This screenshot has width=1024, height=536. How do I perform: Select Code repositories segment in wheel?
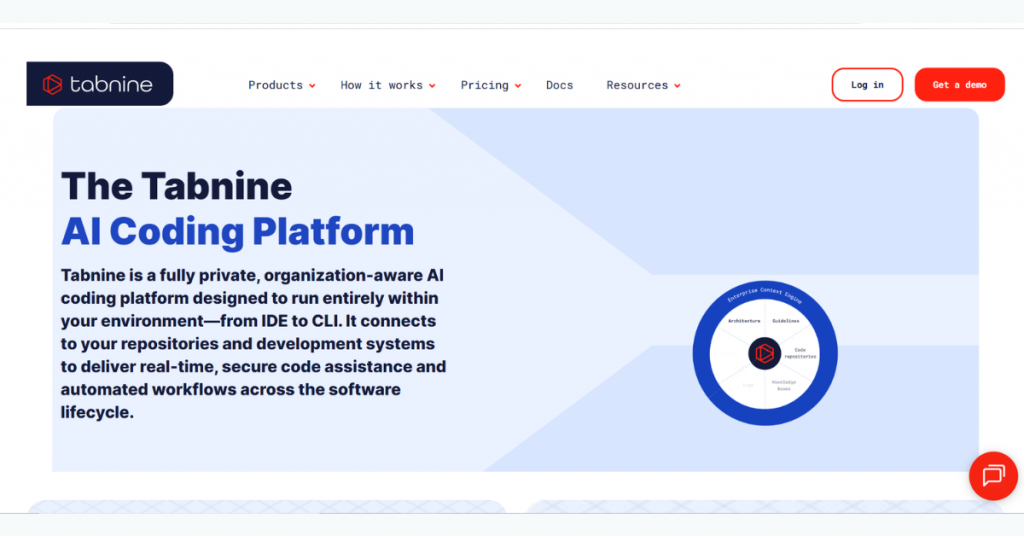800,353
